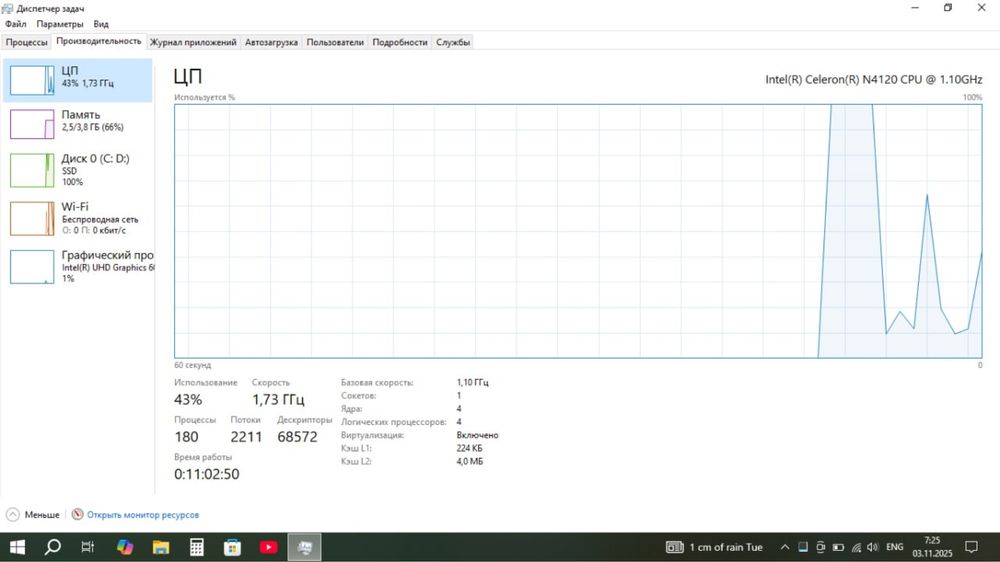
Task: Open the Вид menu
Action: (101, 24)
